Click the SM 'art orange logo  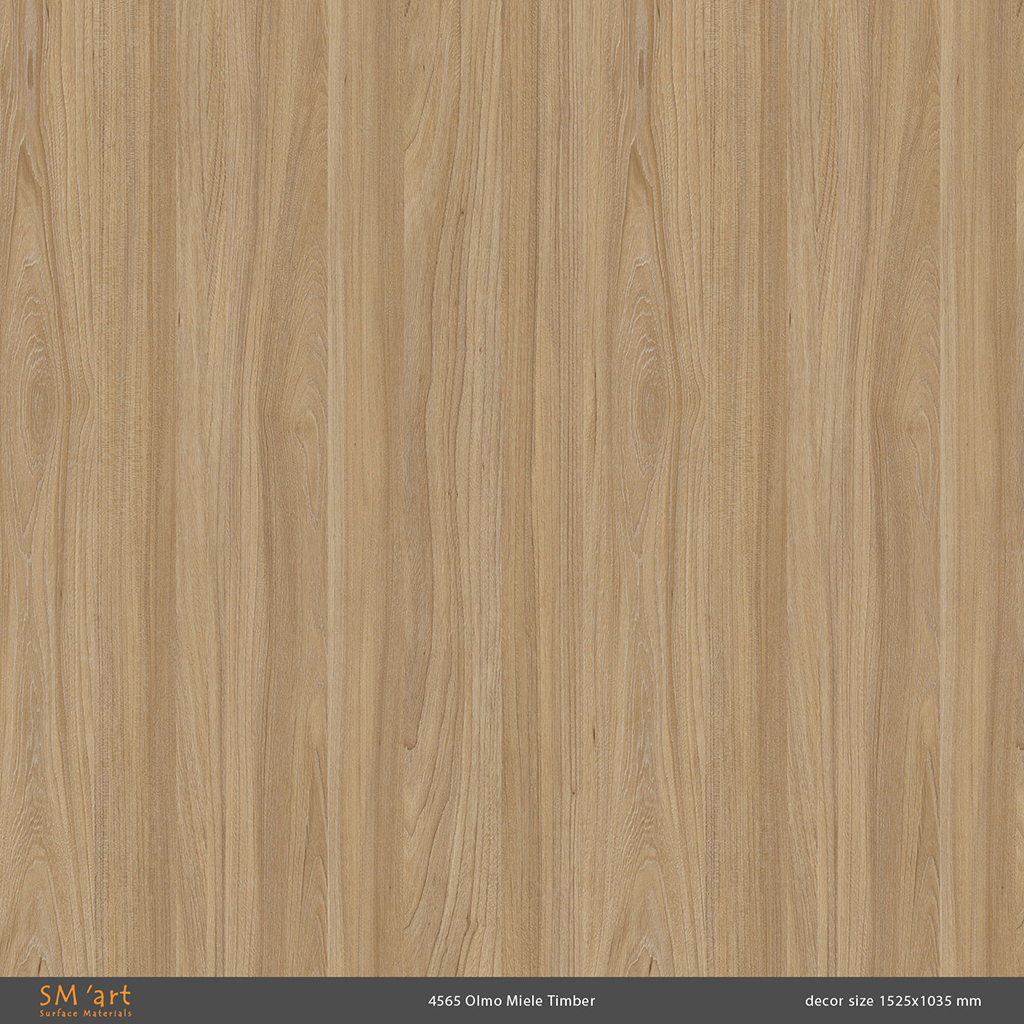point(84,996)
